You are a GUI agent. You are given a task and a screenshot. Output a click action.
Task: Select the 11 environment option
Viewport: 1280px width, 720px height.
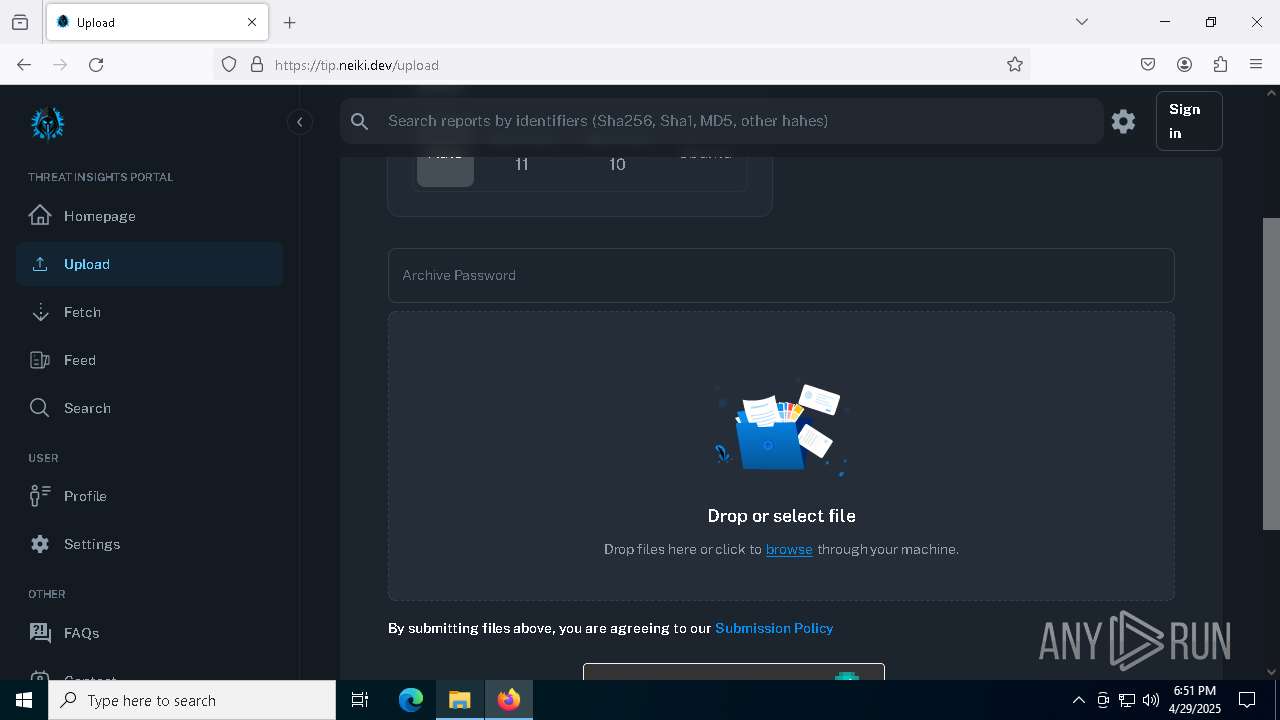(522, 164)
